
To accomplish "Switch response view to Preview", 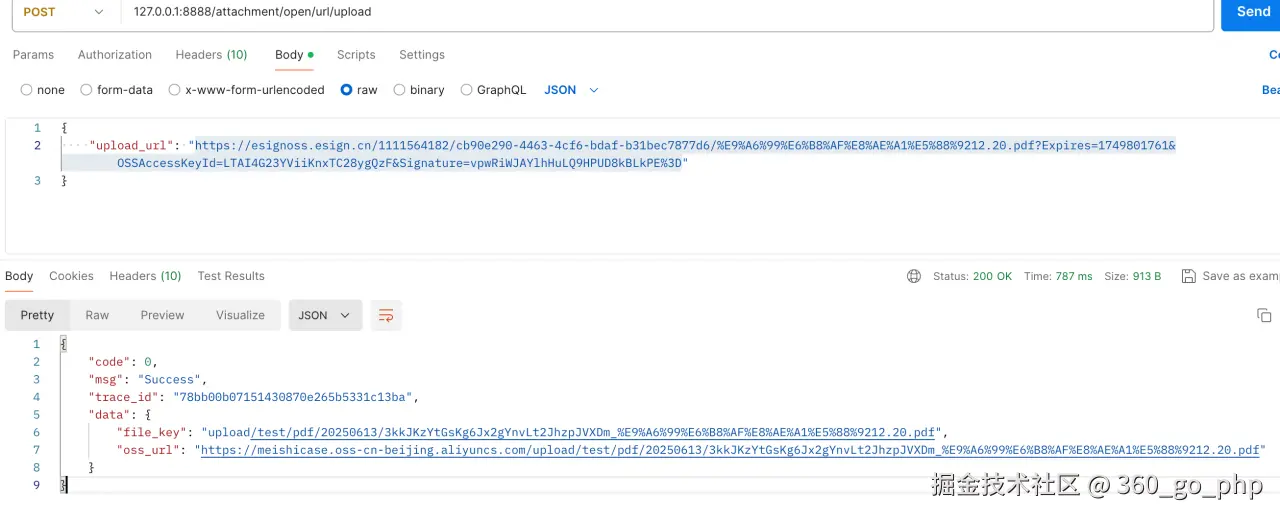I will (162, 315).
